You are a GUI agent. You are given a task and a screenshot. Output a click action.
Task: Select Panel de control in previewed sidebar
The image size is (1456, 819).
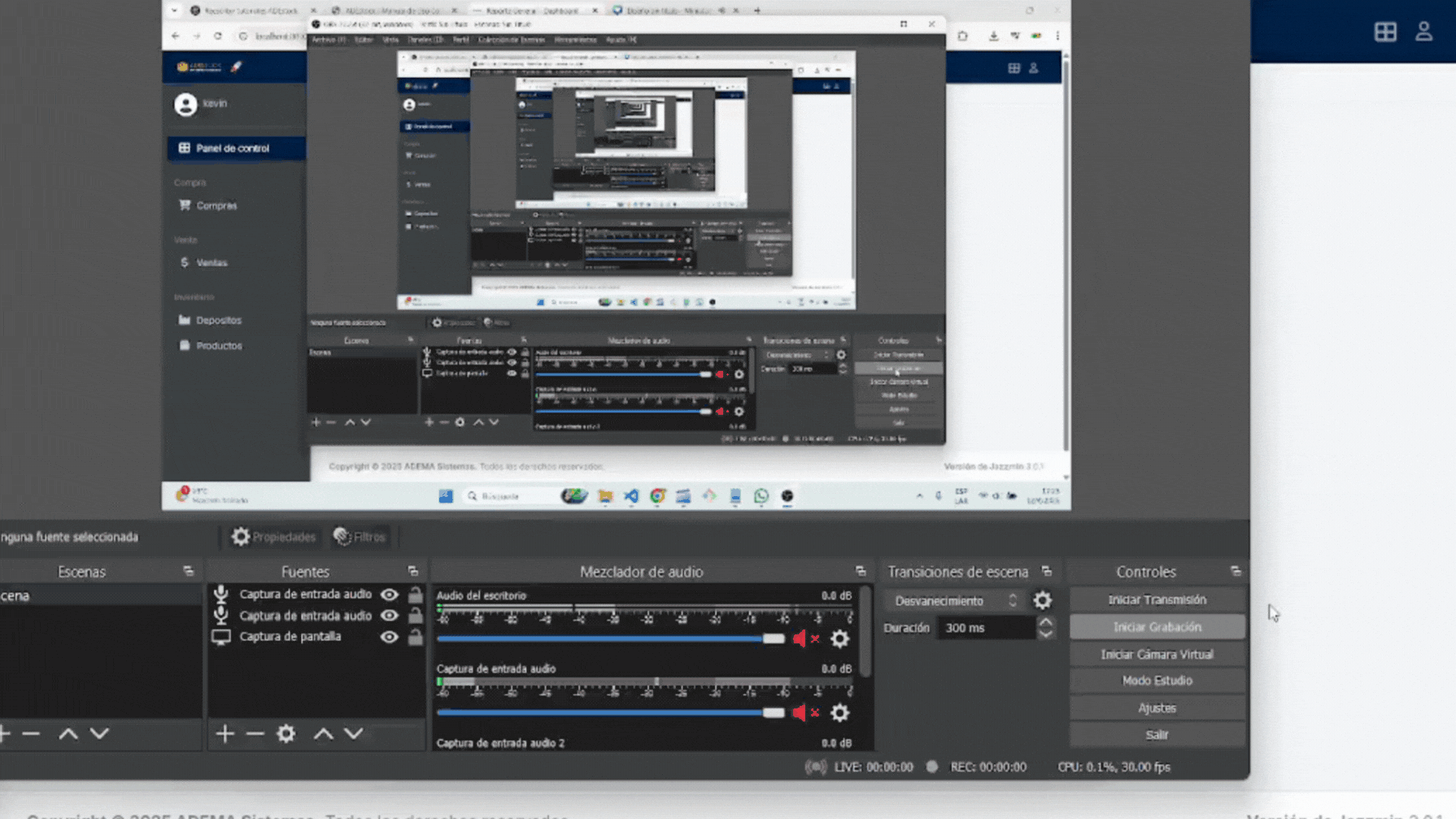click(x=237, y=148)
